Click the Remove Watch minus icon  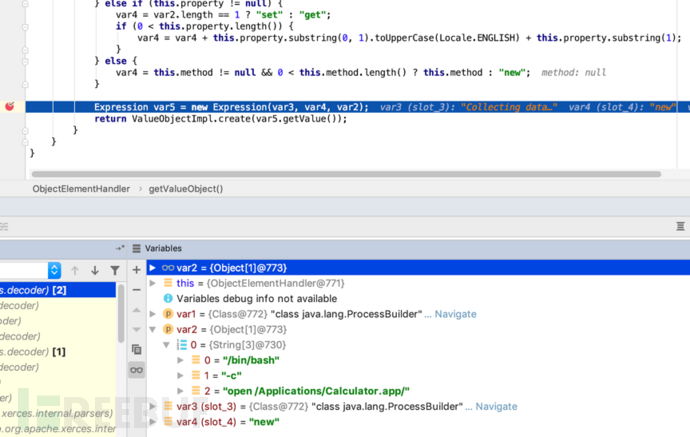[x=137, y=290]
